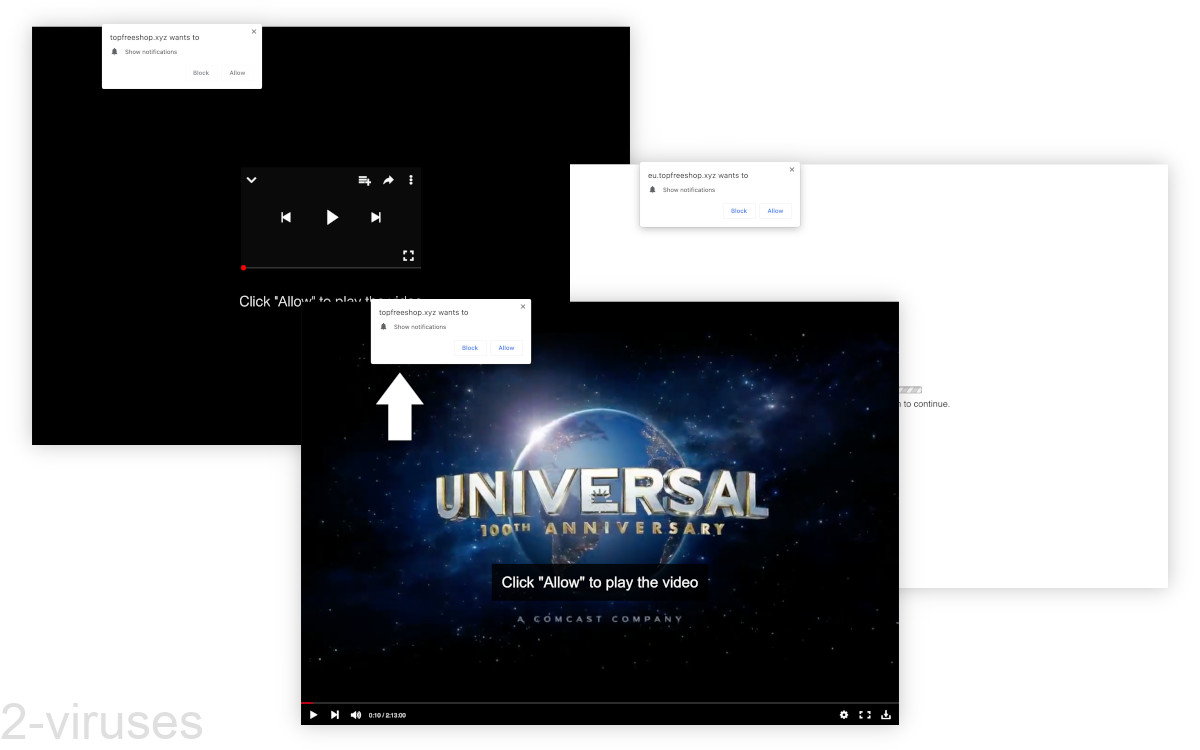Close the eu.topfreeshop.xyz notification prompt
This screenshot has width=1200, height=750.
point(791,169)
